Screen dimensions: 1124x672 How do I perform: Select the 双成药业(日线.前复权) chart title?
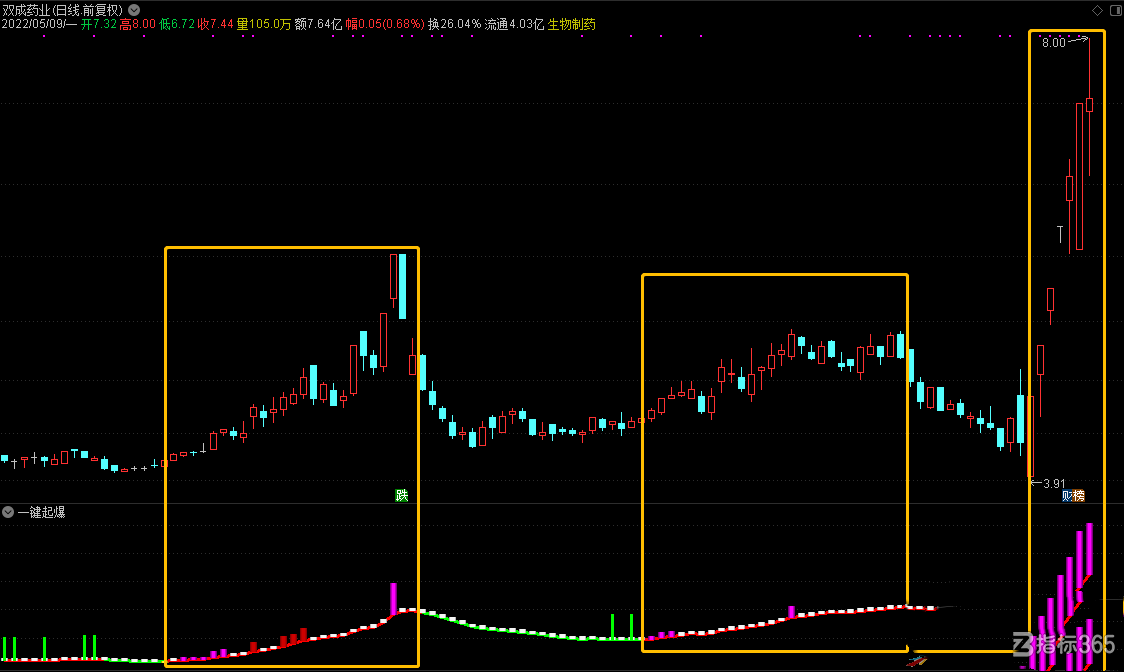click(x=62, y=10)
